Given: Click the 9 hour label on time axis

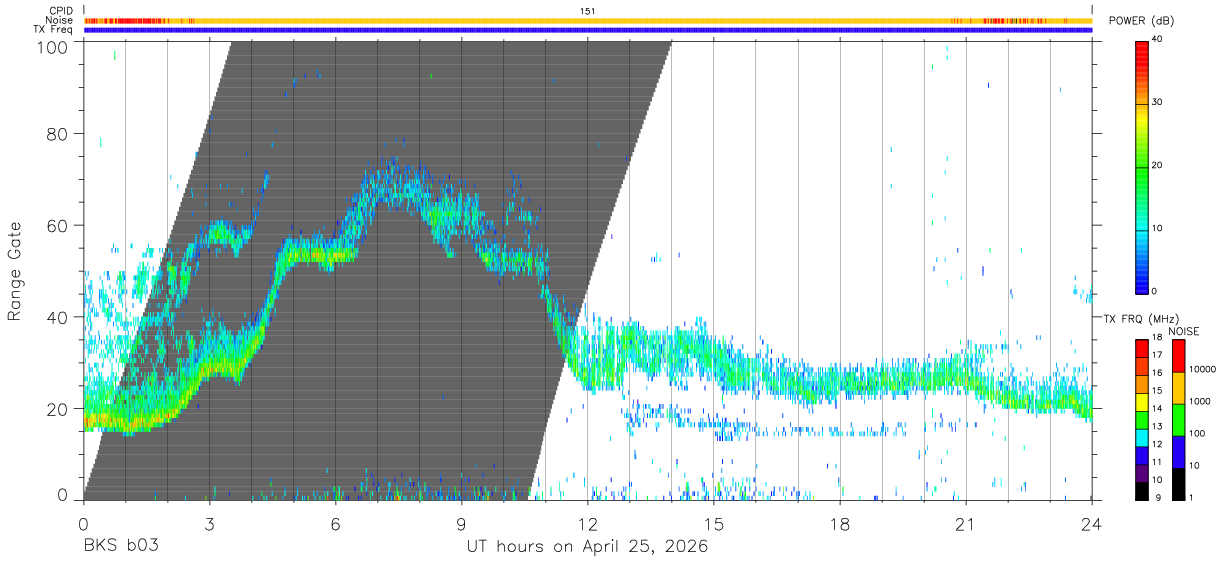Looking at the screenshot, I should (x=461, y=524).
